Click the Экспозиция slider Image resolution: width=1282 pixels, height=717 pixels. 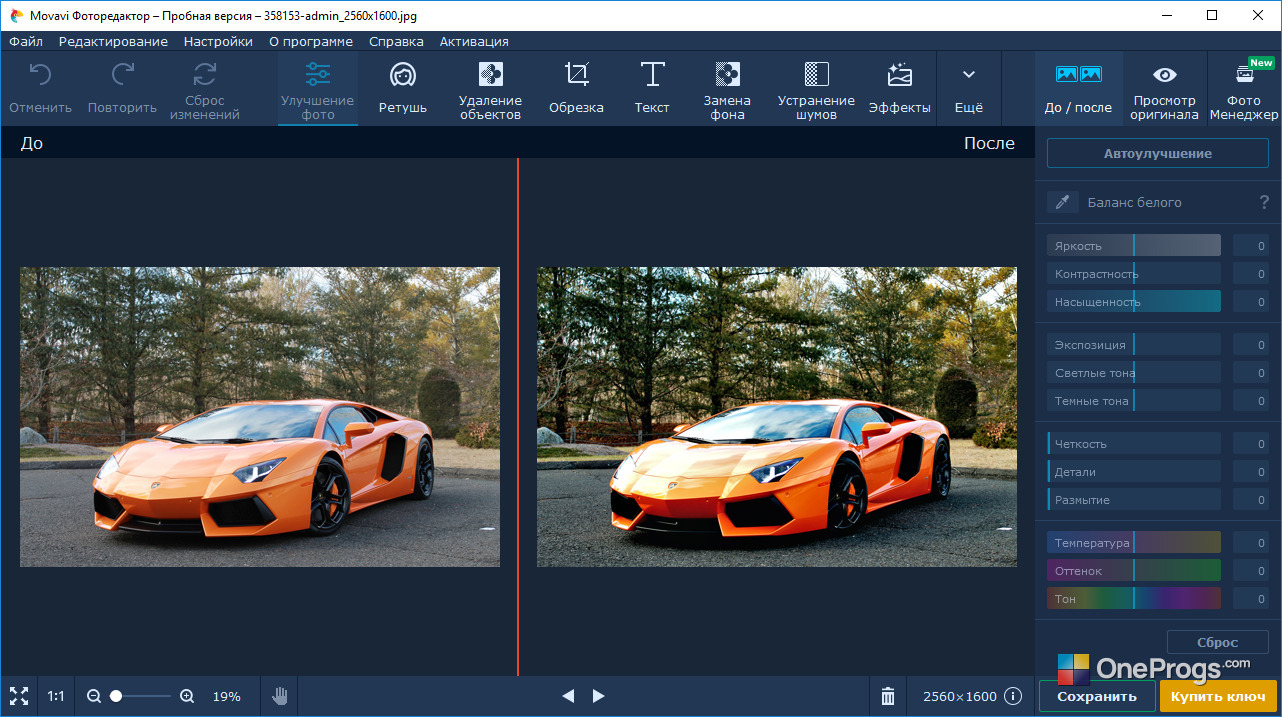tap(1134, 344)
